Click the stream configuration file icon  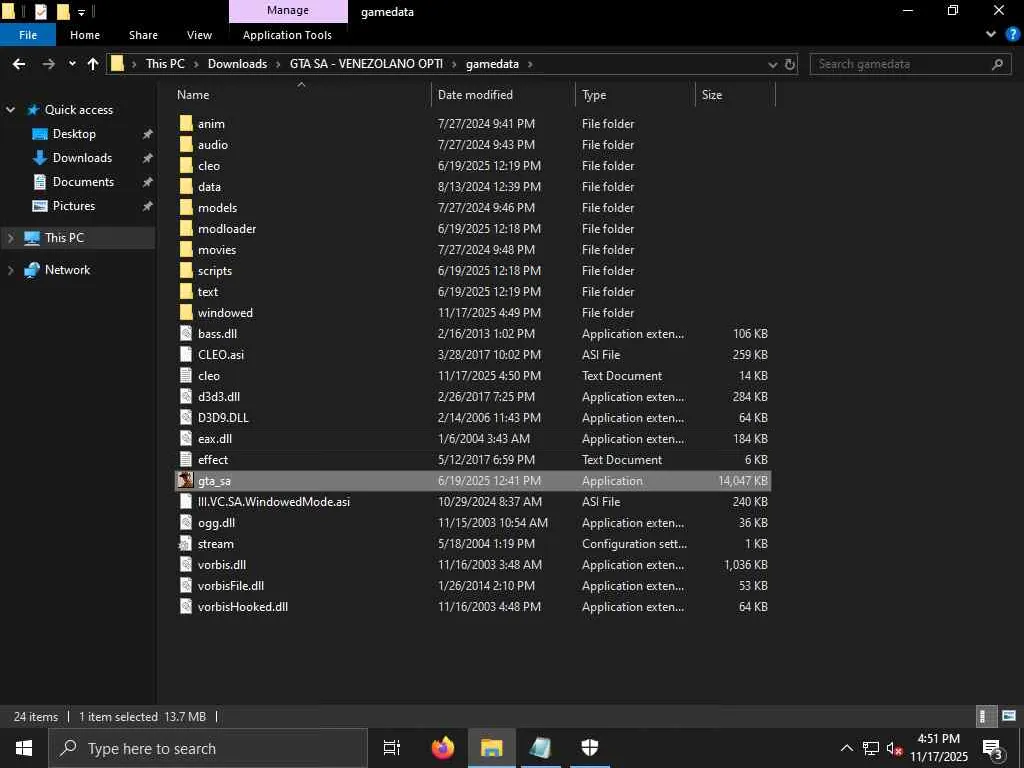[186, 544]
